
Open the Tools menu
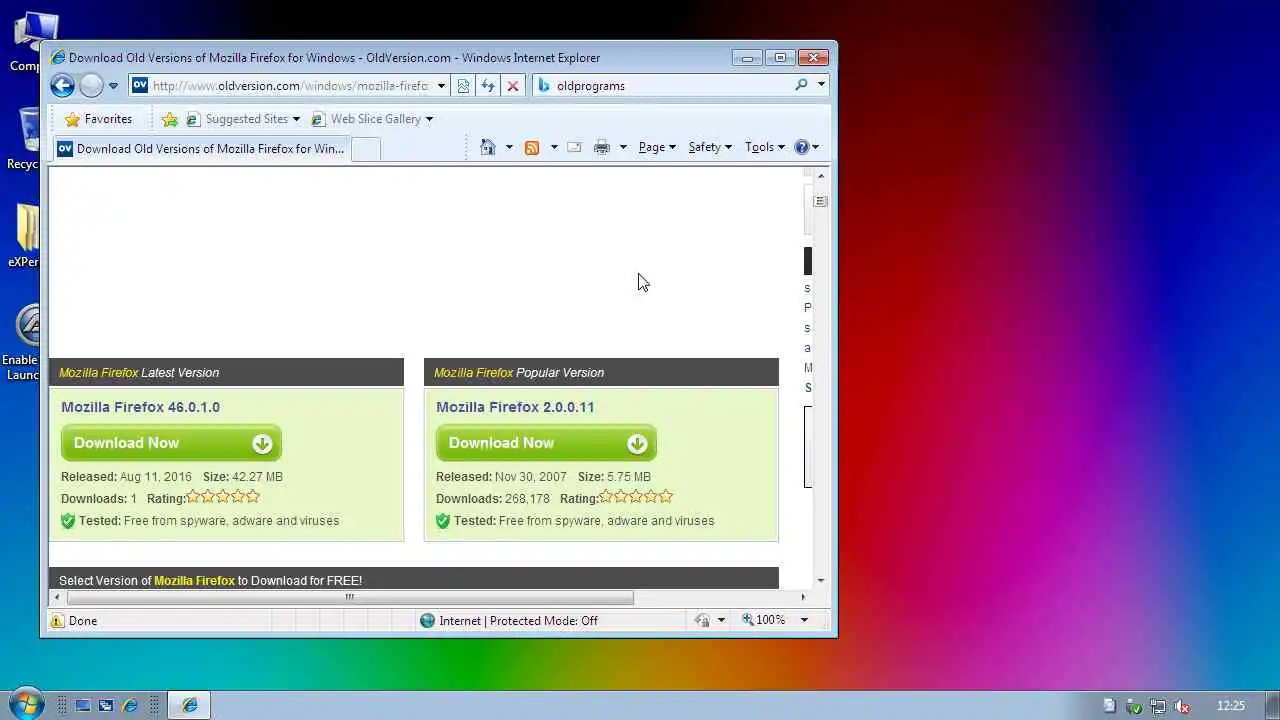click(x=765, y=147)
